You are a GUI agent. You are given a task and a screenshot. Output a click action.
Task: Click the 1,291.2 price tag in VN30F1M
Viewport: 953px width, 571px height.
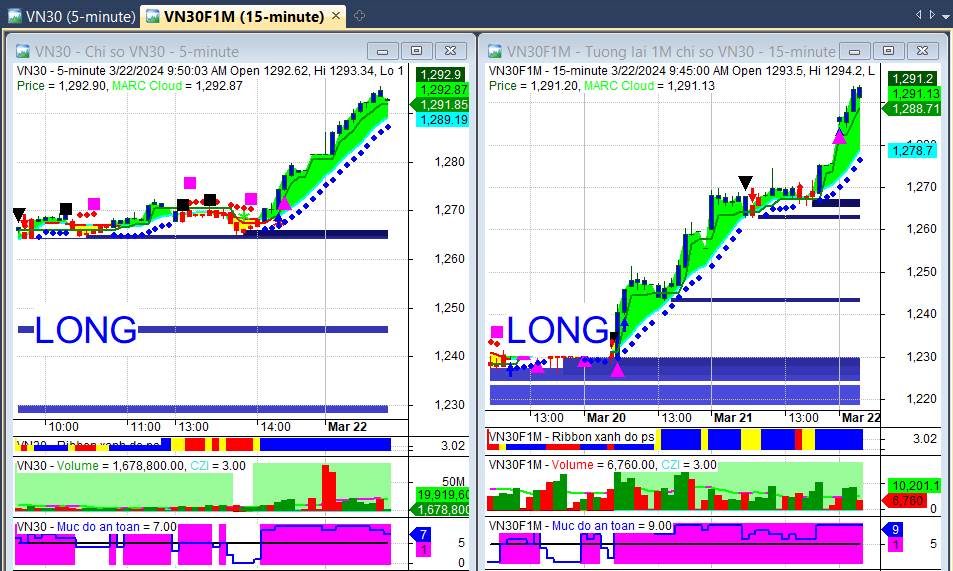(913, 78)
